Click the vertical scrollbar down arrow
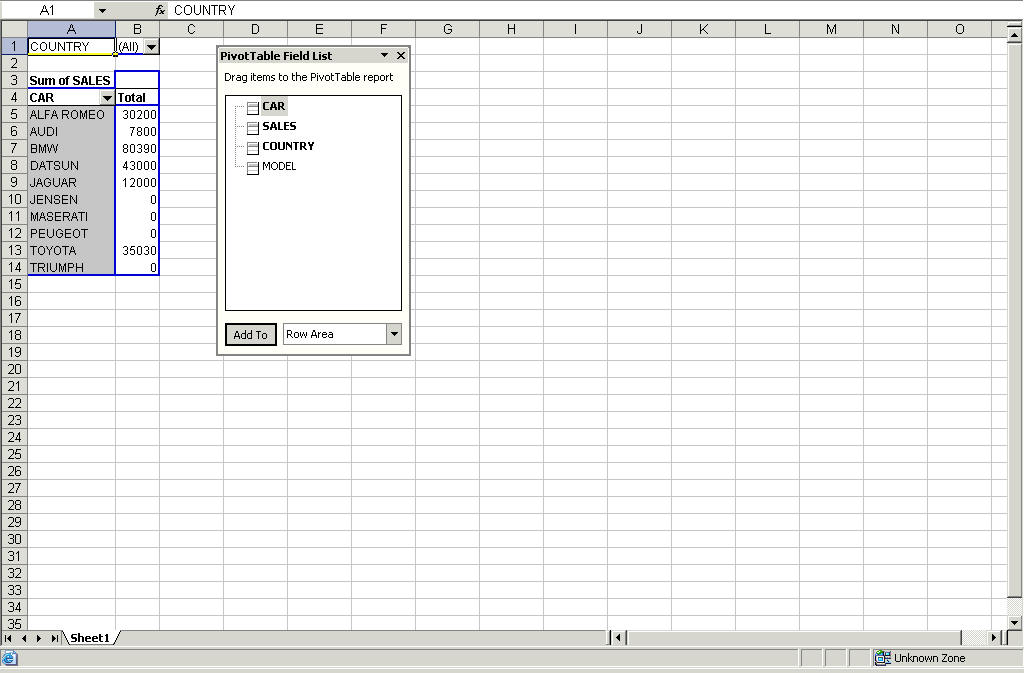1024x673 pixels. (1014, 623)
